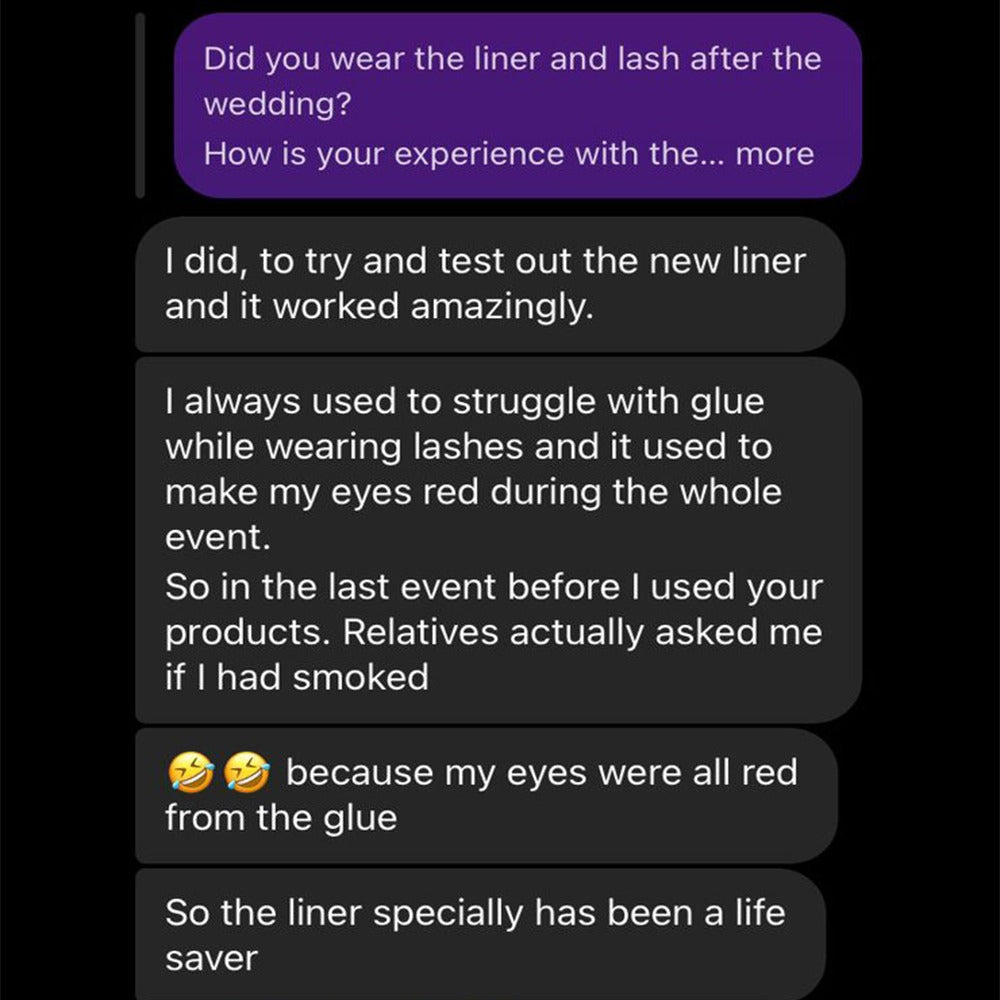This screenshot has width=1000, height=1000.
Task: Tap the "Did you wear the liner" line
Action: pos(512,58)
